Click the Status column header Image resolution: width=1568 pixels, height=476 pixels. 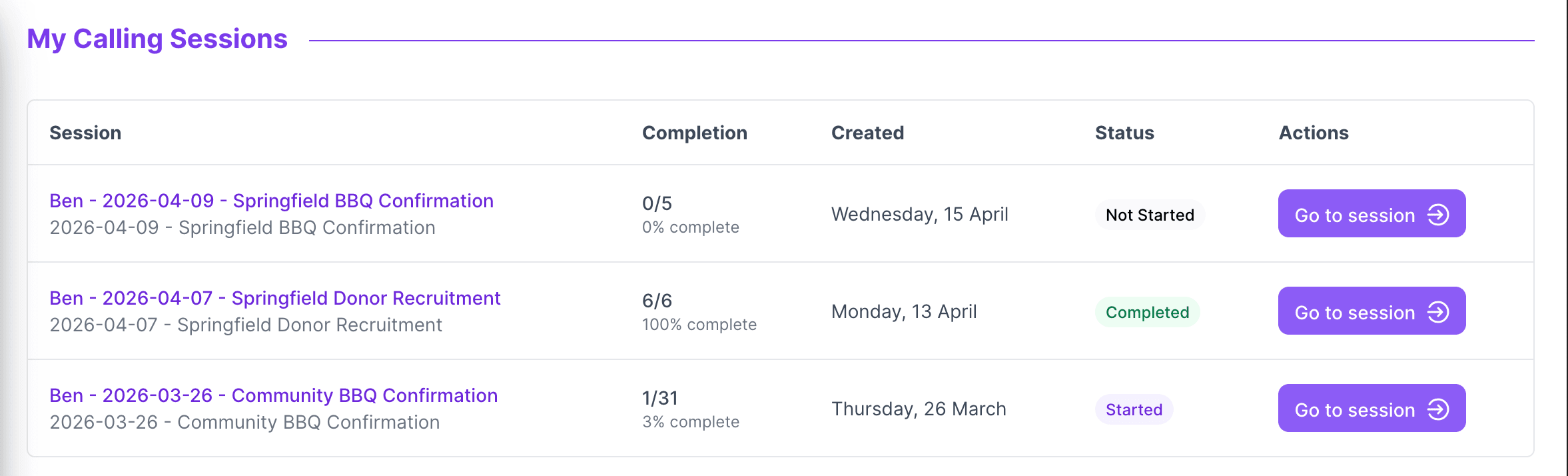(x=1124, y=133)
